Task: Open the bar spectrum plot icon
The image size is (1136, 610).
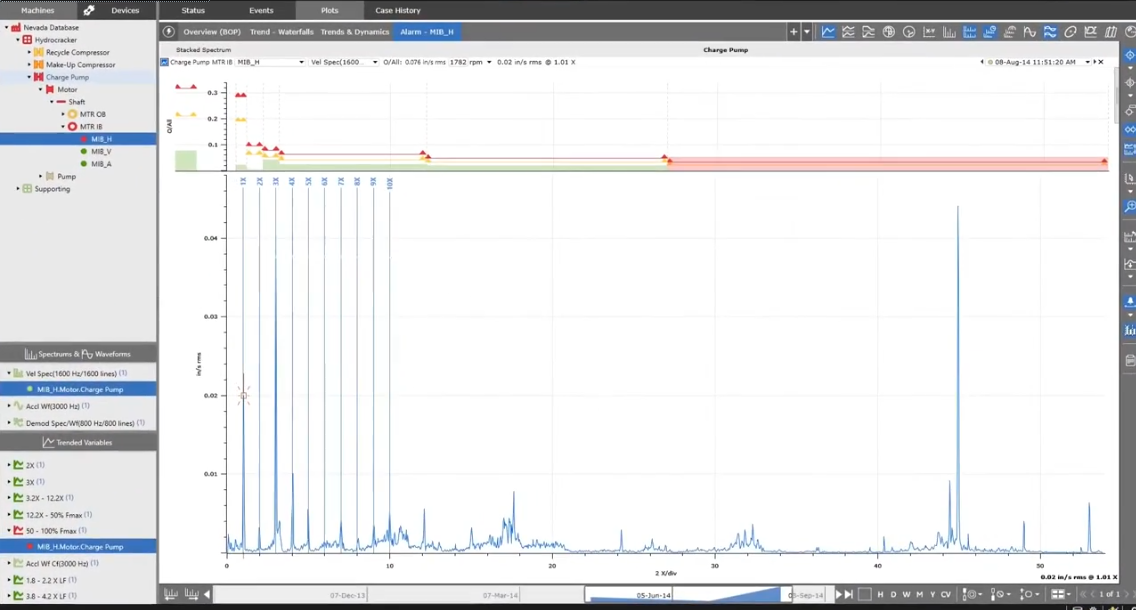Action: pyautogui.click(x=949, y=32)
